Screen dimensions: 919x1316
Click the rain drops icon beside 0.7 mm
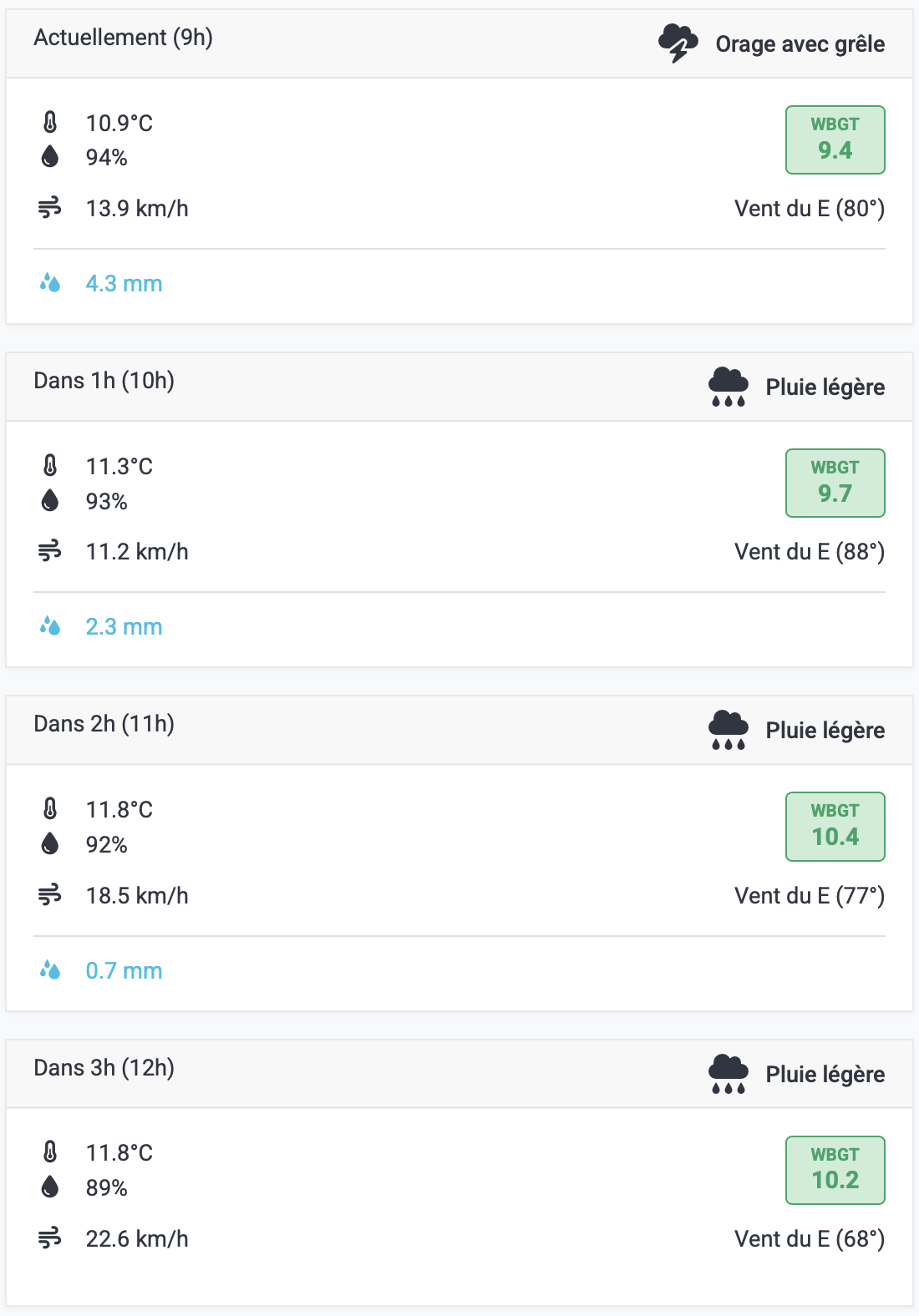tap(50, 970)
